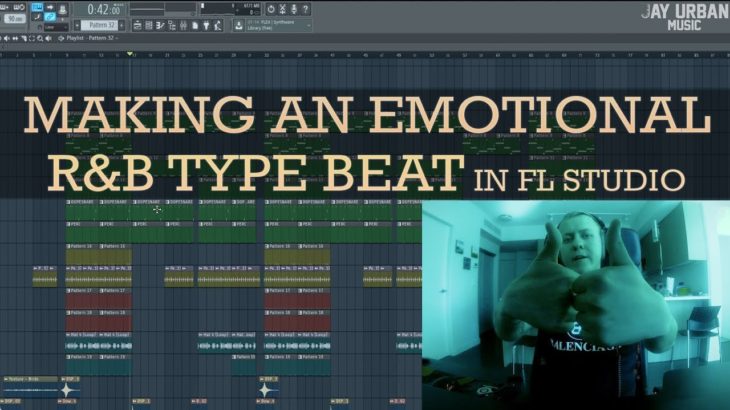Select the Texture - Birds audio clip
This screenshot has height=410, width=730.
pos(30,387)
